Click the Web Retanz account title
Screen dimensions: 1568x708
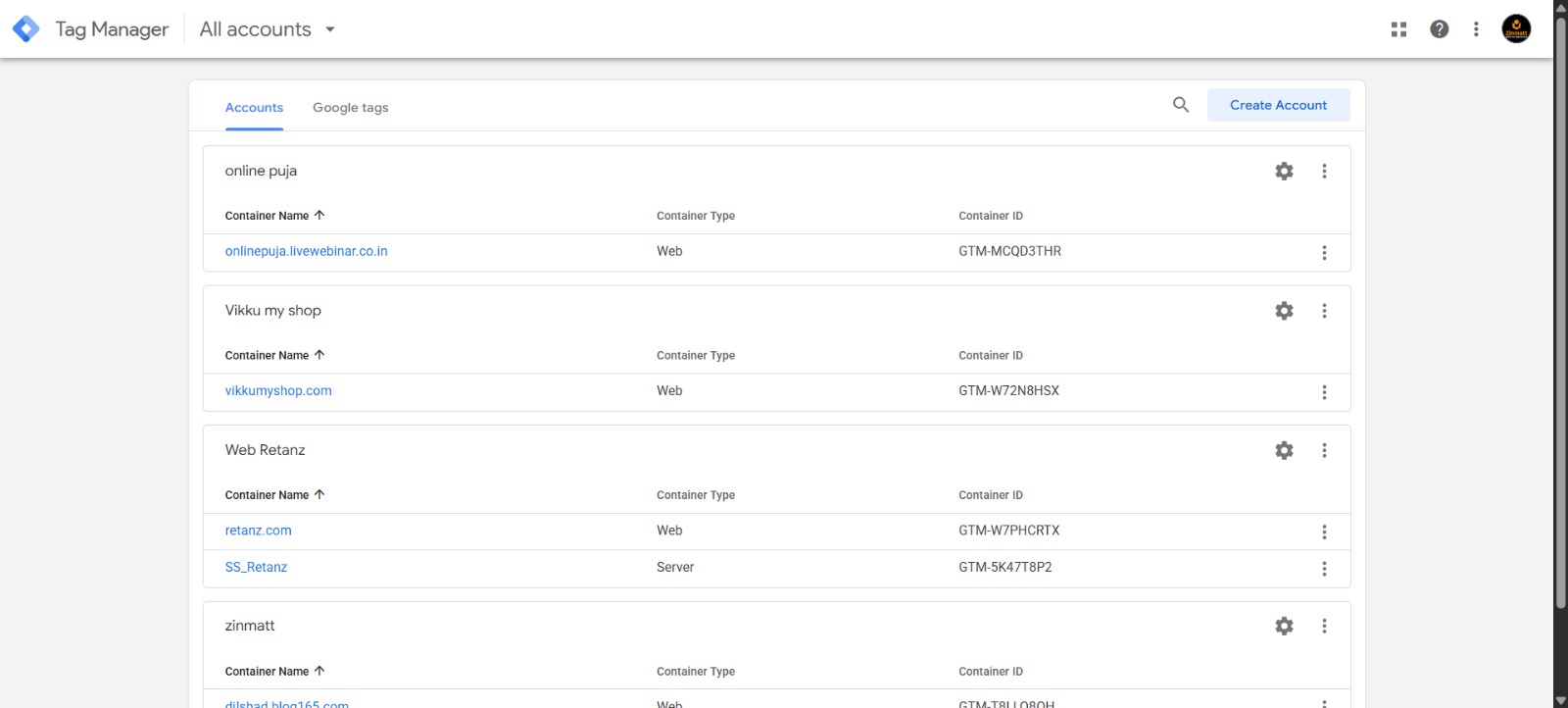click(x=265, y=450)
